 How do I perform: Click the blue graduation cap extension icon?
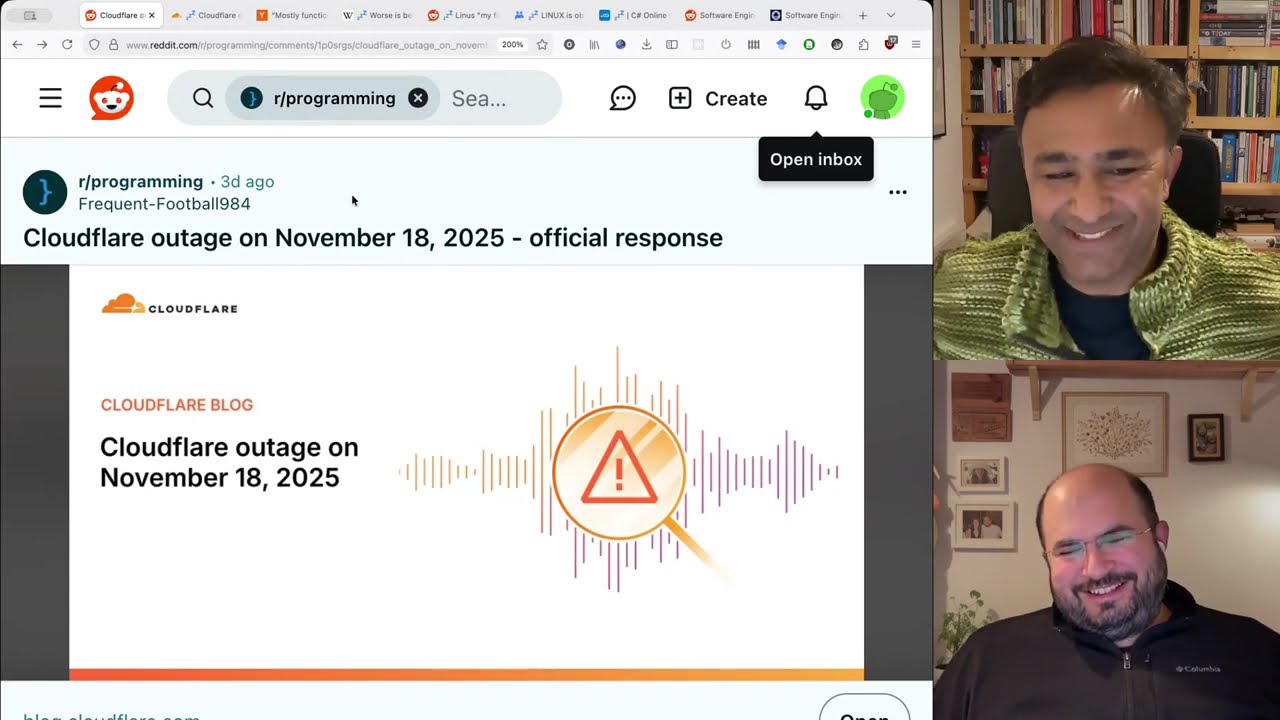tap(782, 45)
